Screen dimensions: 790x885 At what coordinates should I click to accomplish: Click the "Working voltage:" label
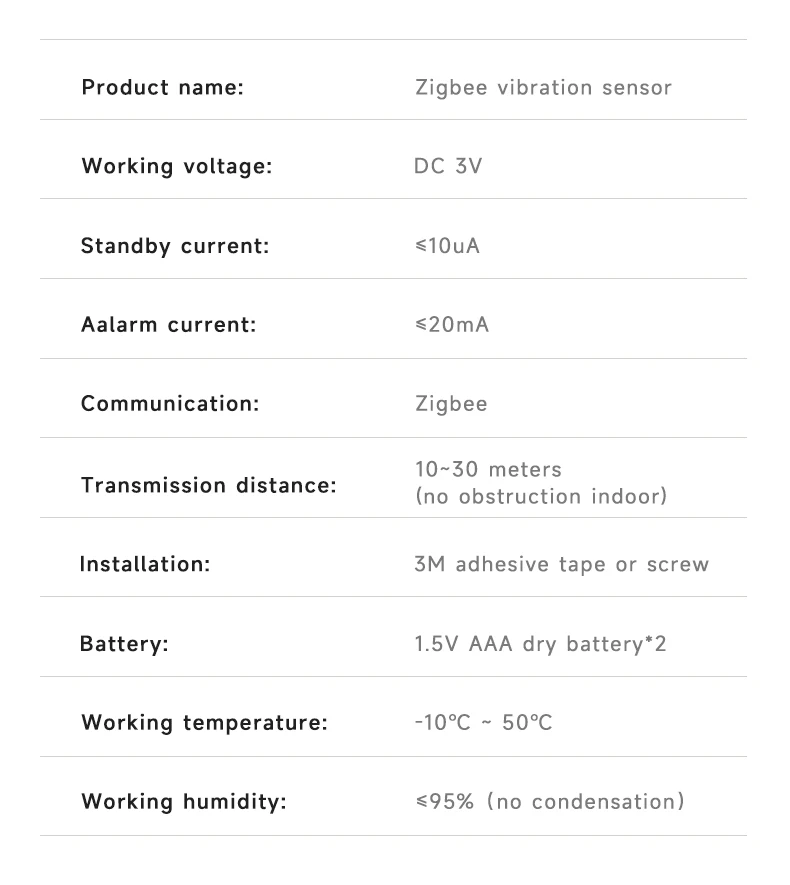(x=176, y=166)
